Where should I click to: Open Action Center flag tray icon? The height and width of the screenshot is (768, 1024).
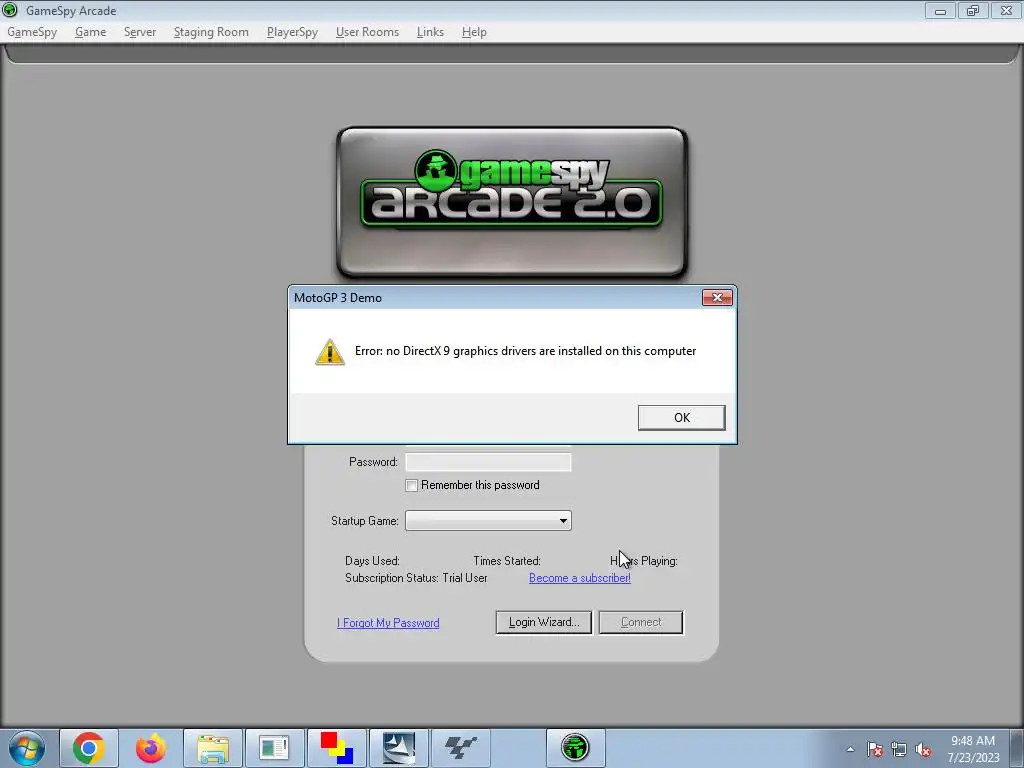coord(875,749)
